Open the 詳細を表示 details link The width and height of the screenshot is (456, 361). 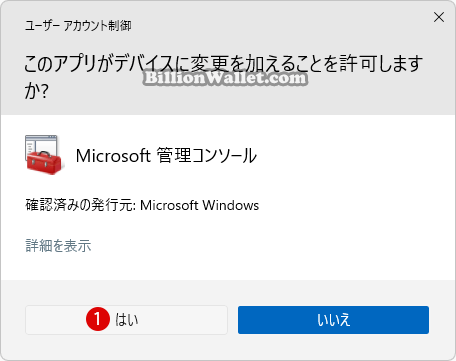[x=58, y=246]
